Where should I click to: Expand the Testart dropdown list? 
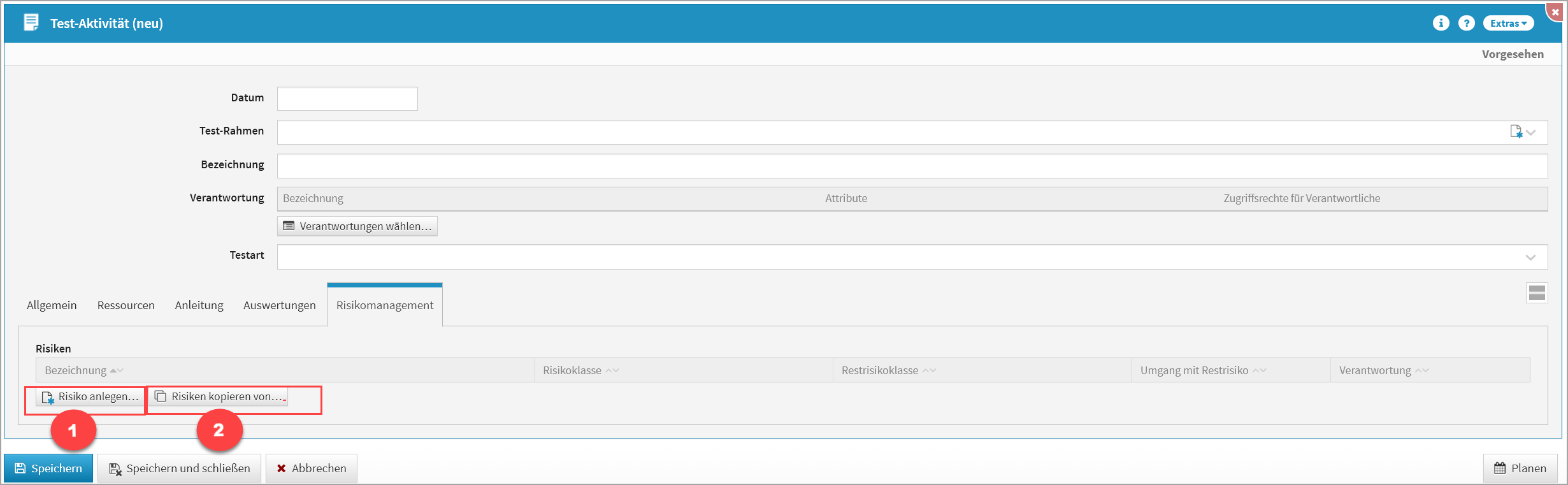(1530, 257)
